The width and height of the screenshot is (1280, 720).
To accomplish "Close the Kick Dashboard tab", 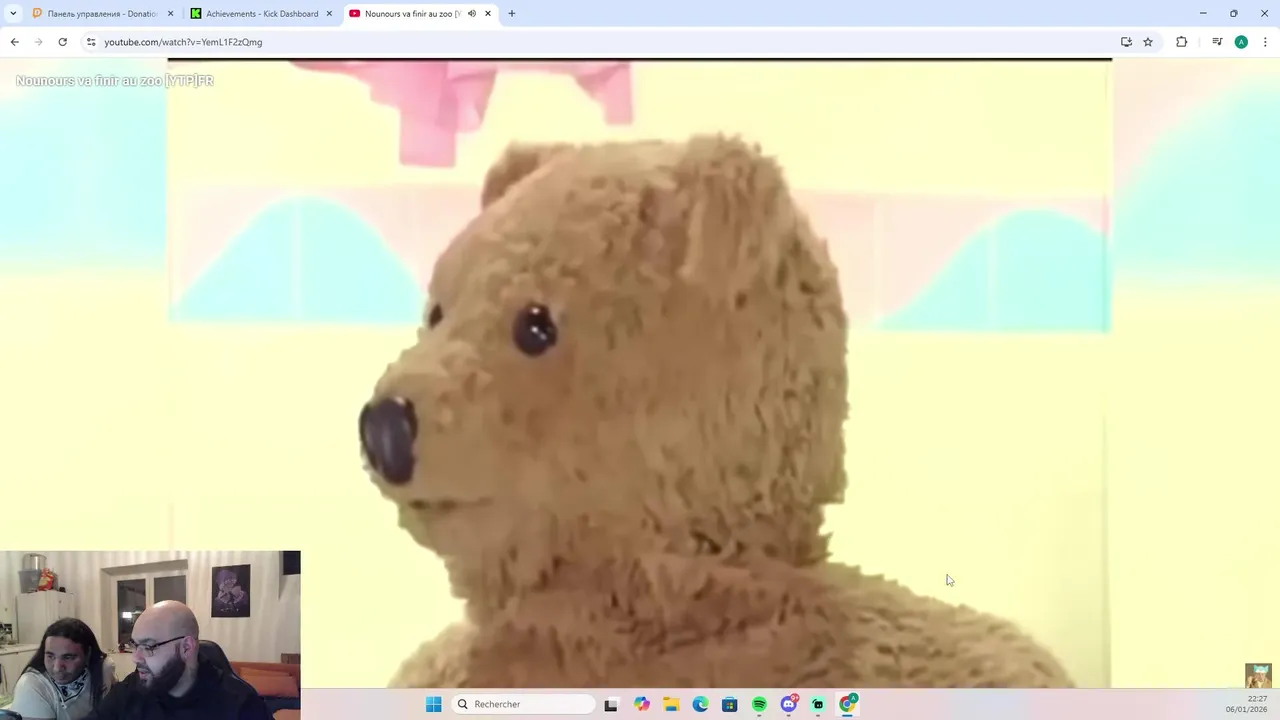I will click(329, 14).
